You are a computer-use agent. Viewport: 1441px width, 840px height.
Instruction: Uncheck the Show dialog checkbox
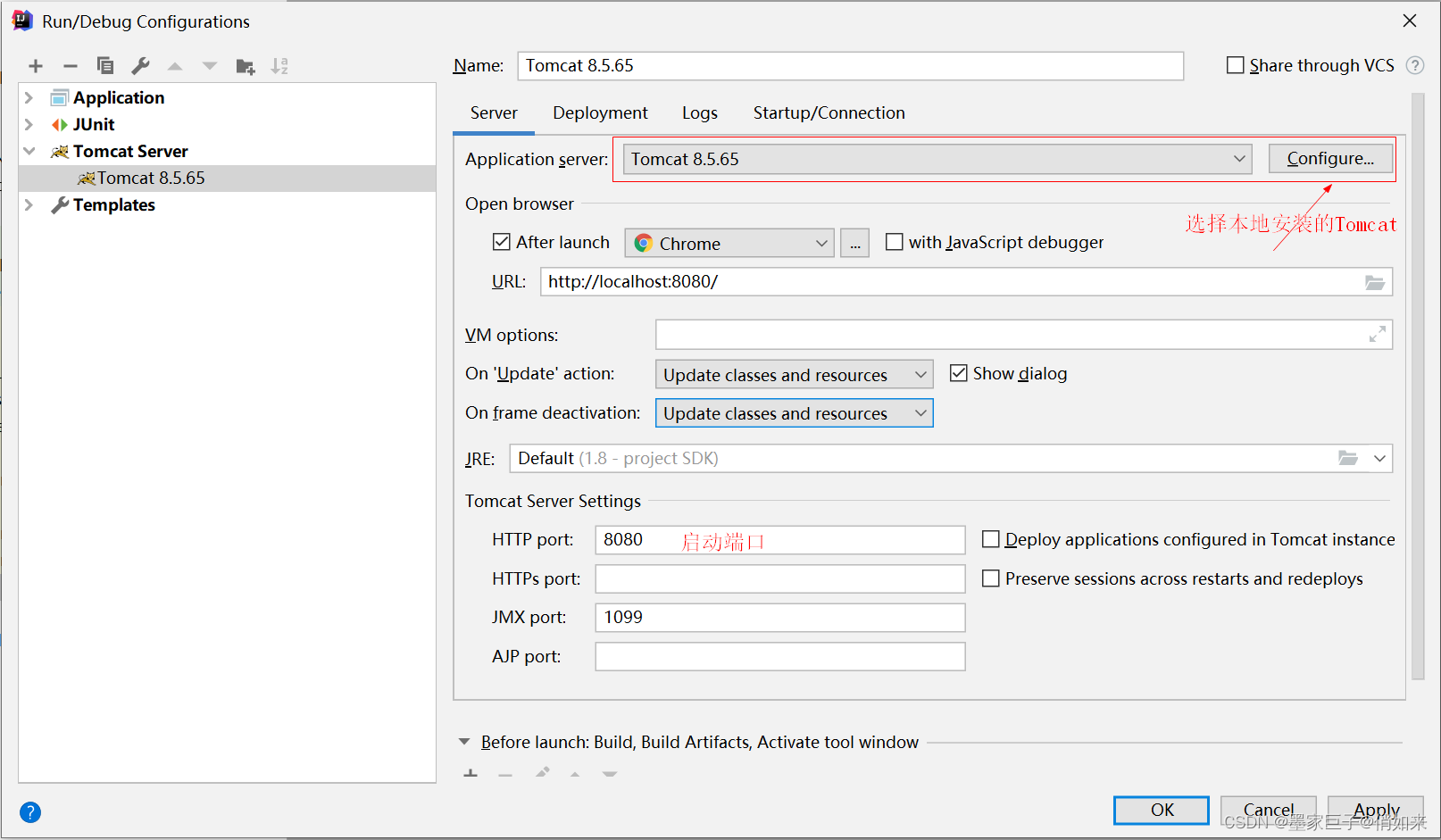pos(959,373)
